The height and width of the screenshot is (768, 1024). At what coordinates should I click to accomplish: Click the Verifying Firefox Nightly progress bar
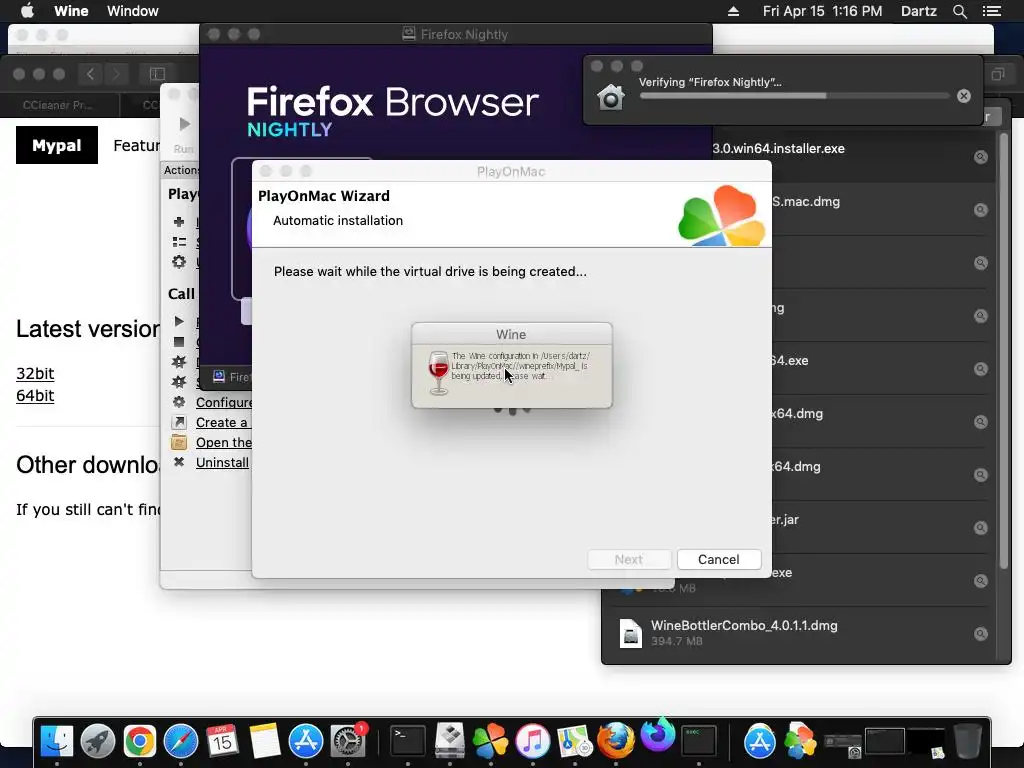(794, 96)
